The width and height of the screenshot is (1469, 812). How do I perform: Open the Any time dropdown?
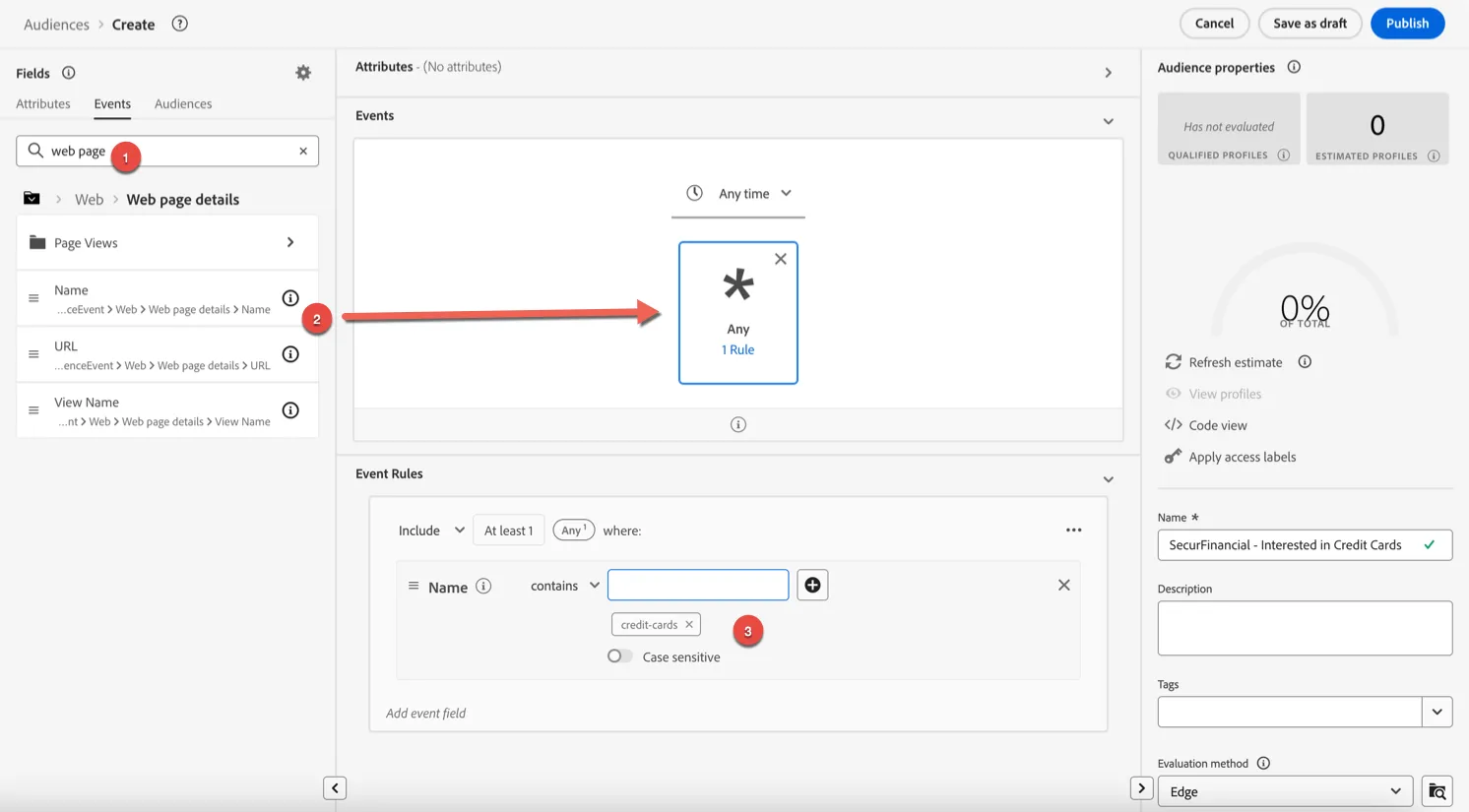tap(738, 194)
